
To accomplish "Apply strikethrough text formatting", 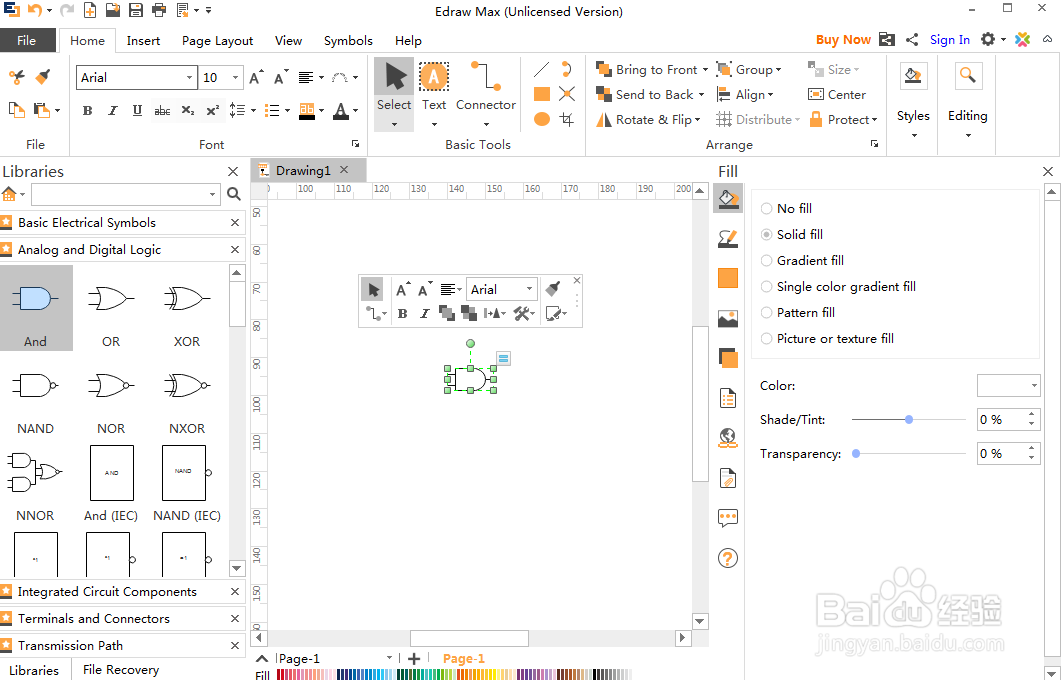I will (x=162, y=111).
